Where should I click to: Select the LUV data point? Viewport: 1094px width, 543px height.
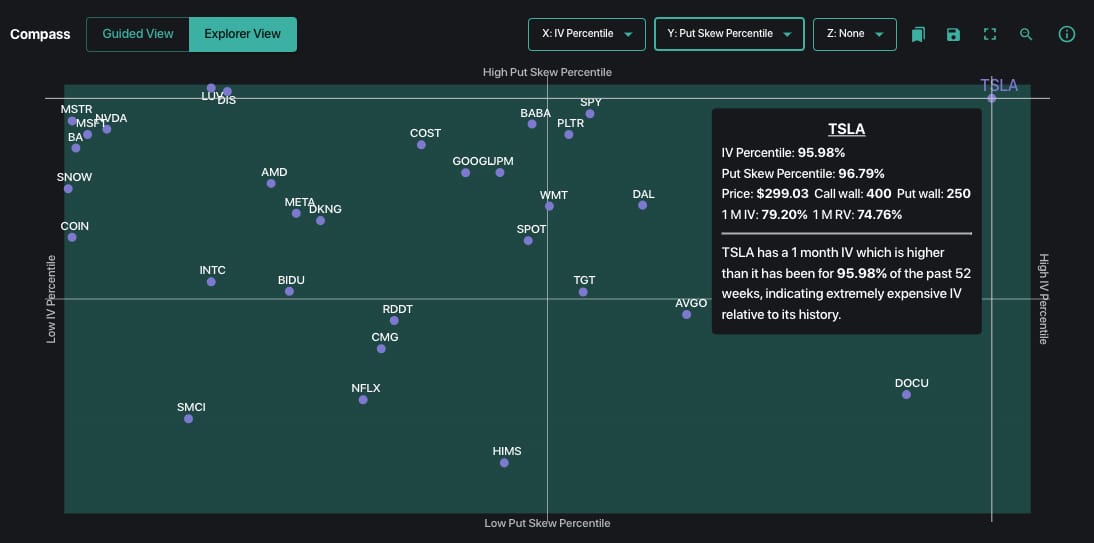coord(211,88)
